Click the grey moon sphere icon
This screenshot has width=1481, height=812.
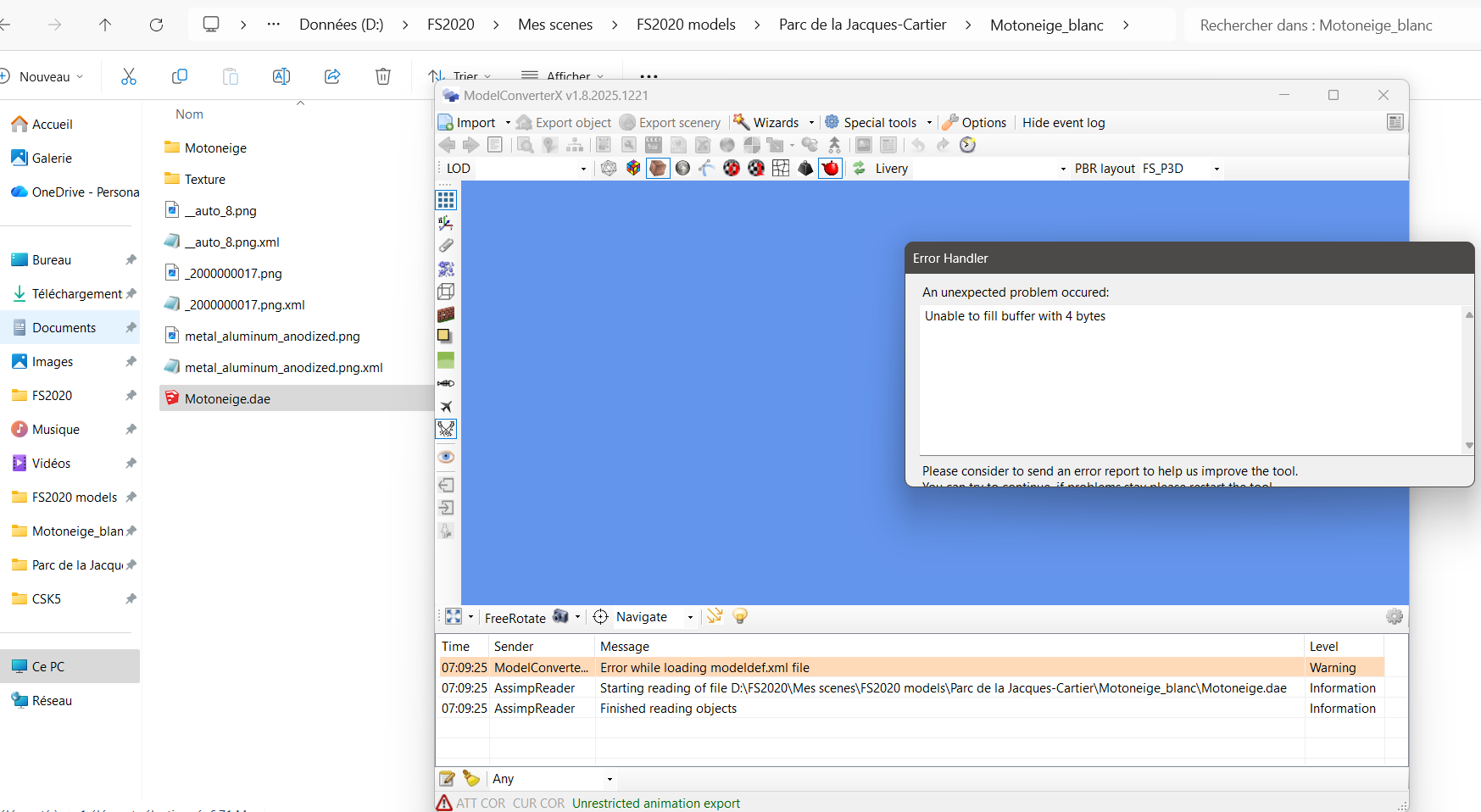pyautogui.click(x=682, y=168)
